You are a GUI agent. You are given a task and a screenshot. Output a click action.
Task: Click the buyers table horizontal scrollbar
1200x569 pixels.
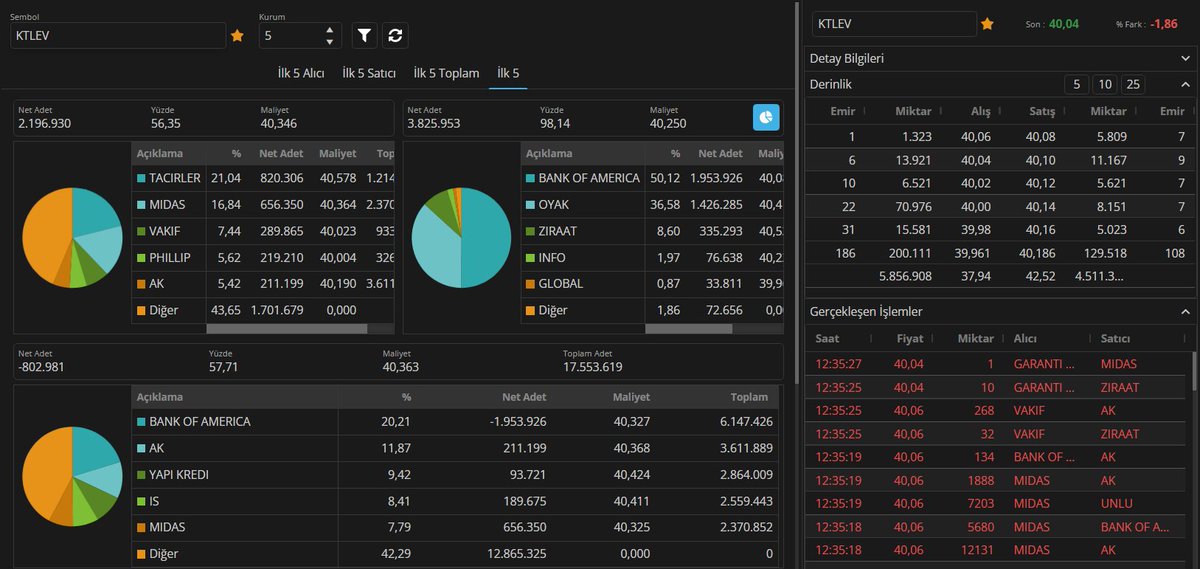(x=286, y=328)
